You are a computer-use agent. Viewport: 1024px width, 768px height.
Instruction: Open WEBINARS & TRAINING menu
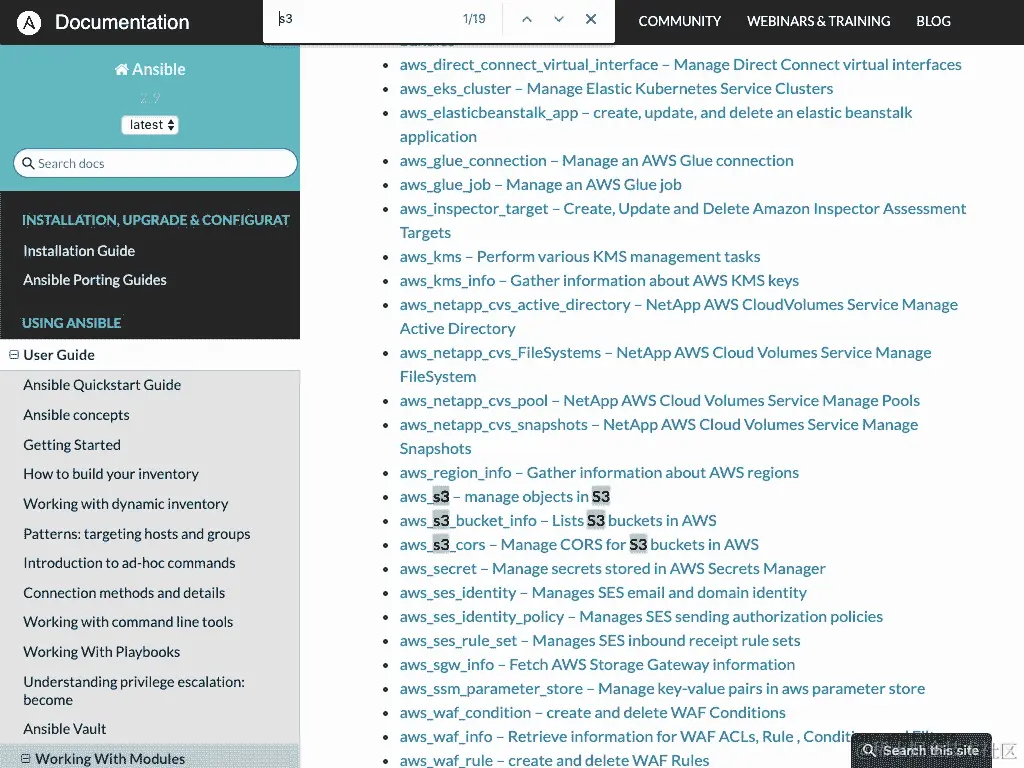point(818,22)
